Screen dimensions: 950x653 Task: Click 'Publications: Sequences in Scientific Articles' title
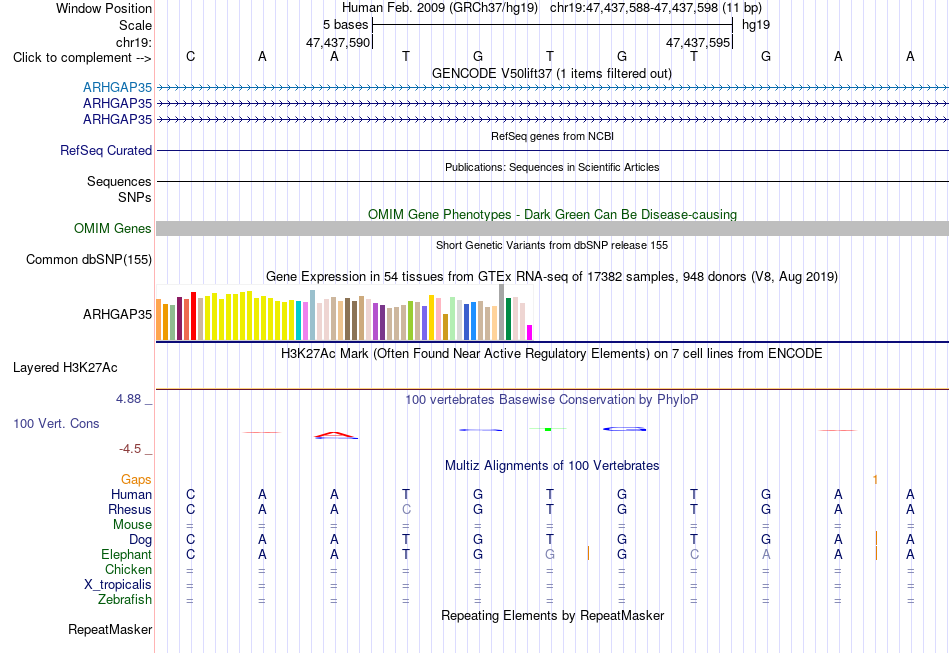click(552, 167)
